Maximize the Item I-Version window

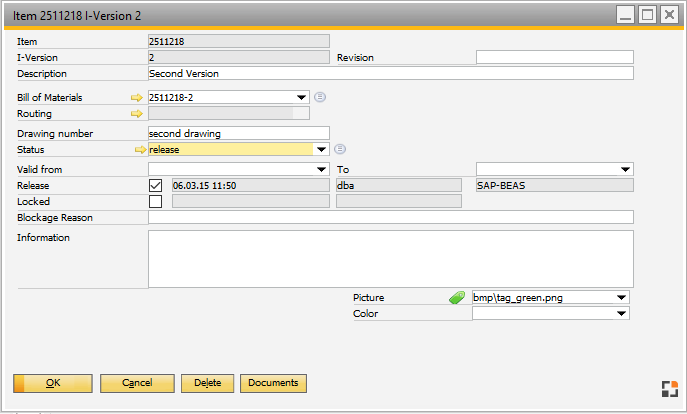pyautogui.click(x=647, y=15)
